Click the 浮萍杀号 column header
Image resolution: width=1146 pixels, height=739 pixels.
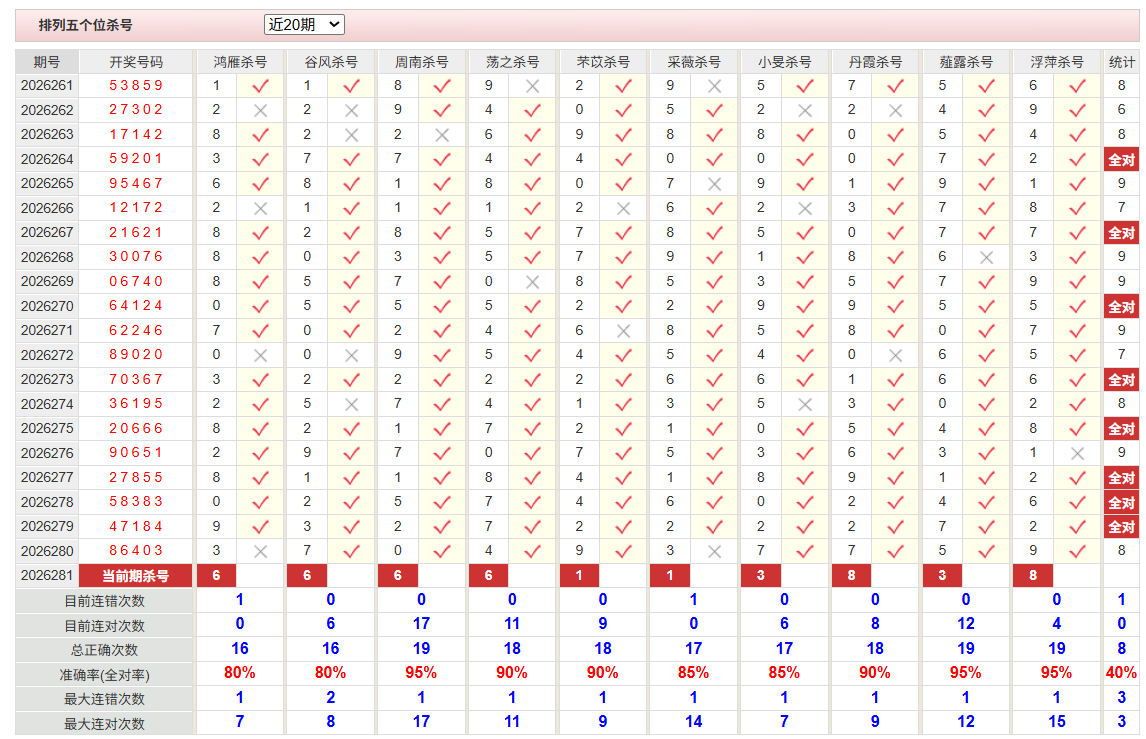point(1056,62)
